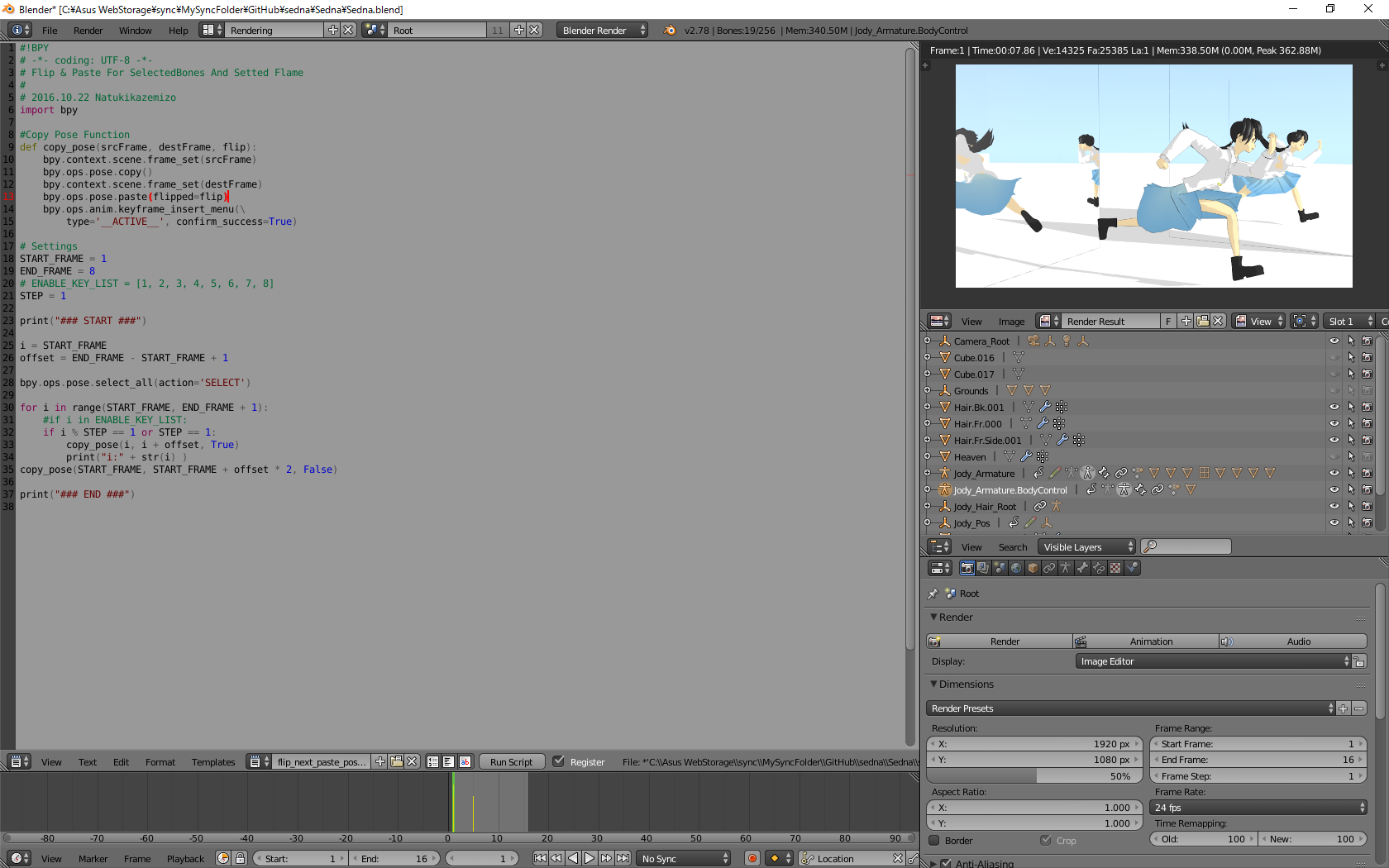
Task: Jump to the first frame in timeline
Action: pyautogui.click(x=540, y=858)
